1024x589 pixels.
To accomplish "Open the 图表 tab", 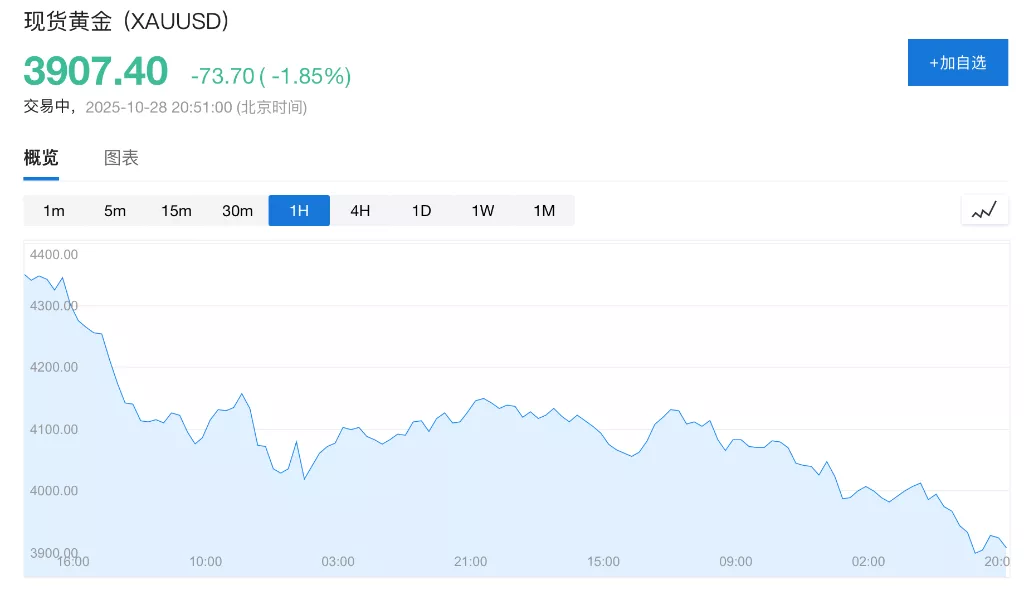I will pos(121,158).
